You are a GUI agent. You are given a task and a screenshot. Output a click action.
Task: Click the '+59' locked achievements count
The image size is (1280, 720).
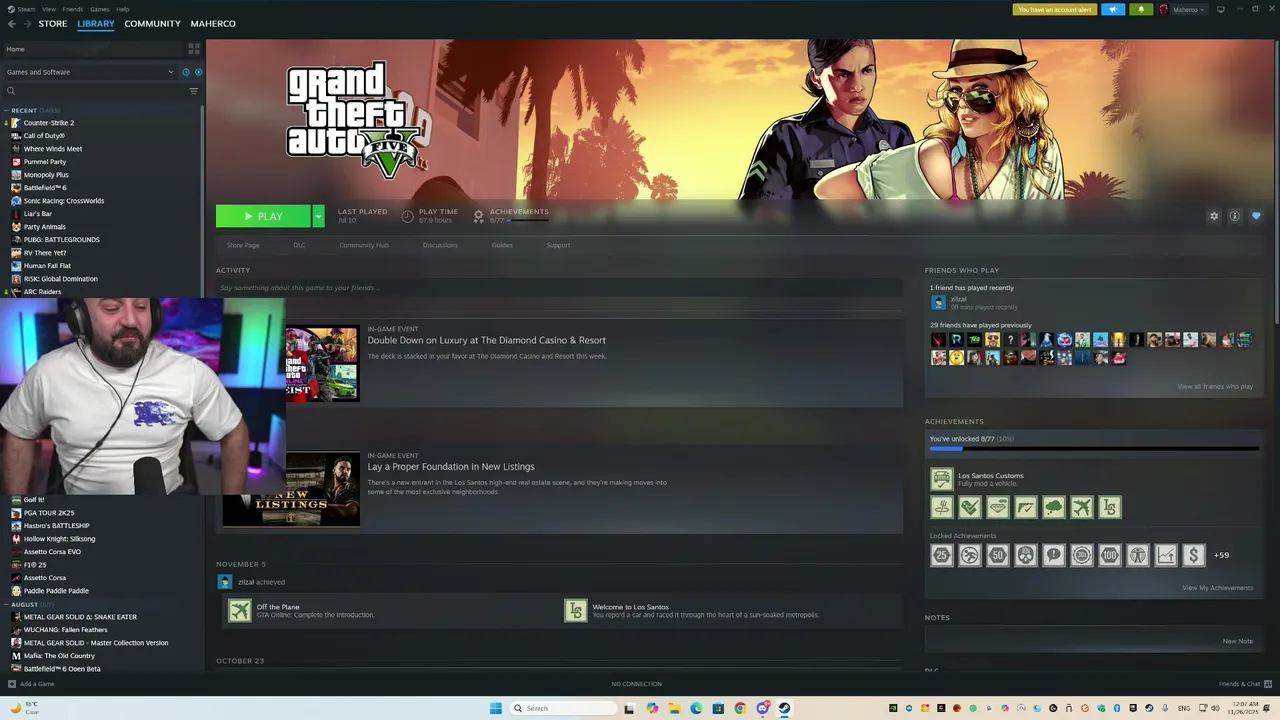(x=1221, y=555)
